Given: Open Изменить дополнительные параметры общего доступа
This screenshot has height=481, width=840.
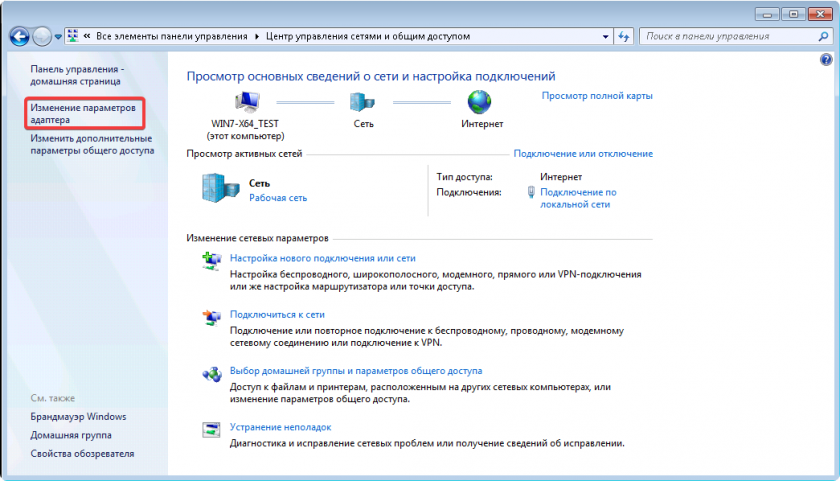Looking at the screenshot, I should (91, 144).
